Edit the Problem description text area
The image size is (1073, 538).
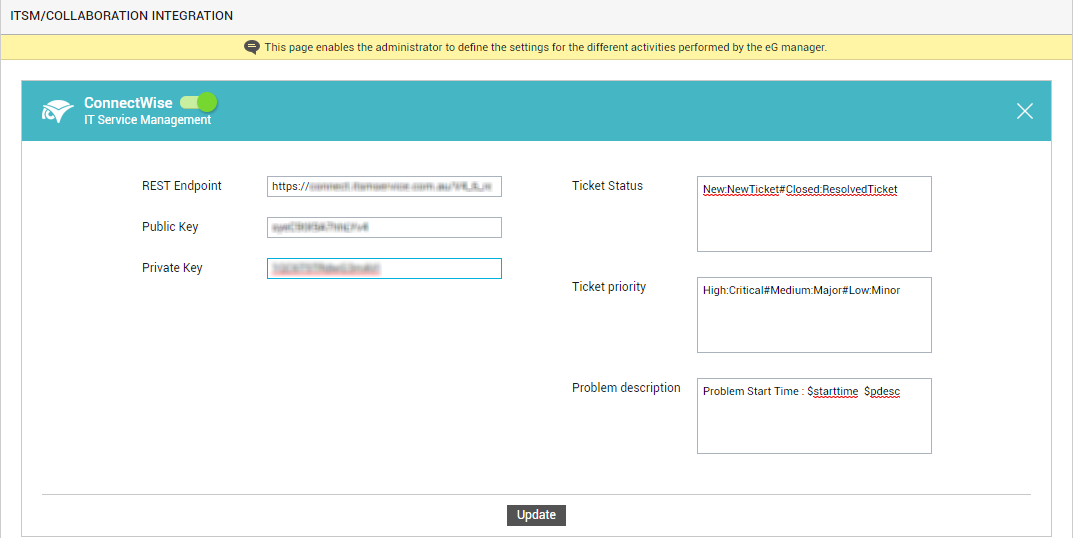click(x=814, y=415)
